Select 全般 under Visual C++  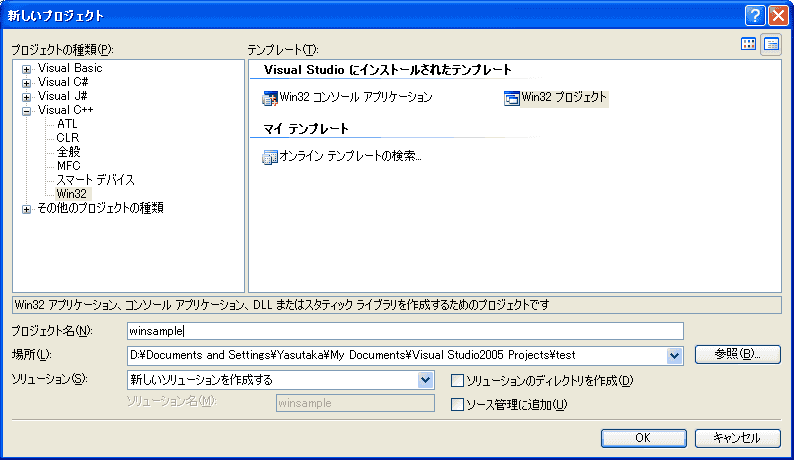[x=68, y=151]
